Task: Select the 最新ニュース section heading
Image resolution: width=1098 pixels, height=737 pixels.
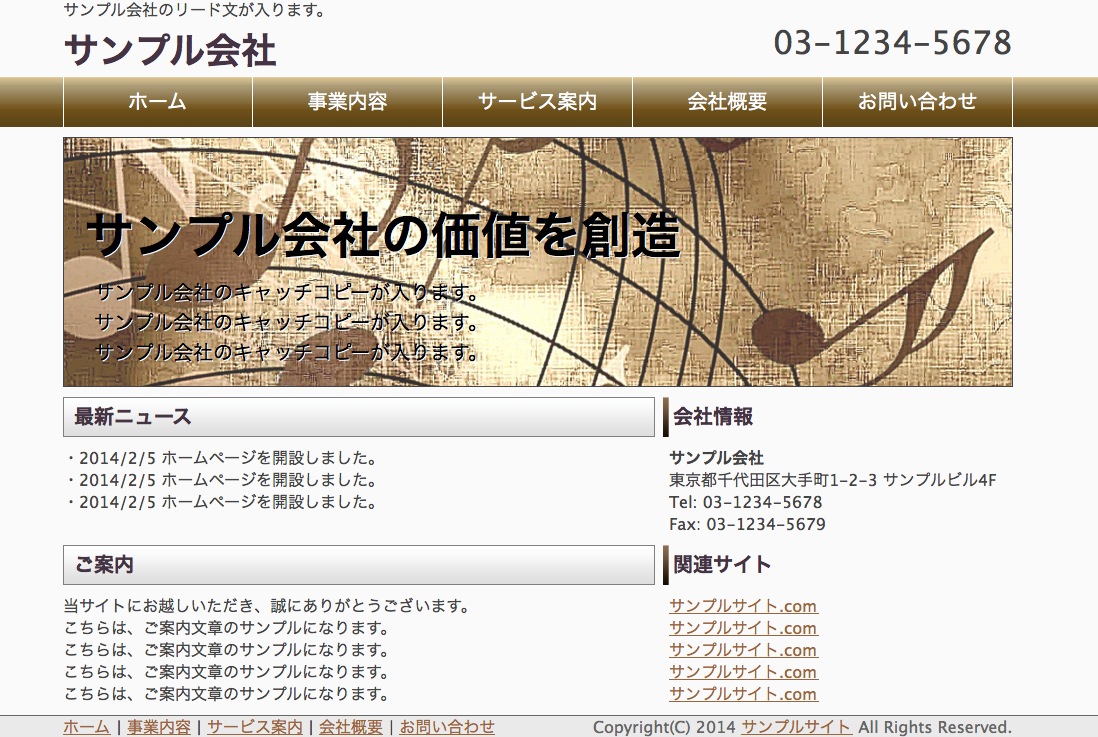Action: coord(133,417)
